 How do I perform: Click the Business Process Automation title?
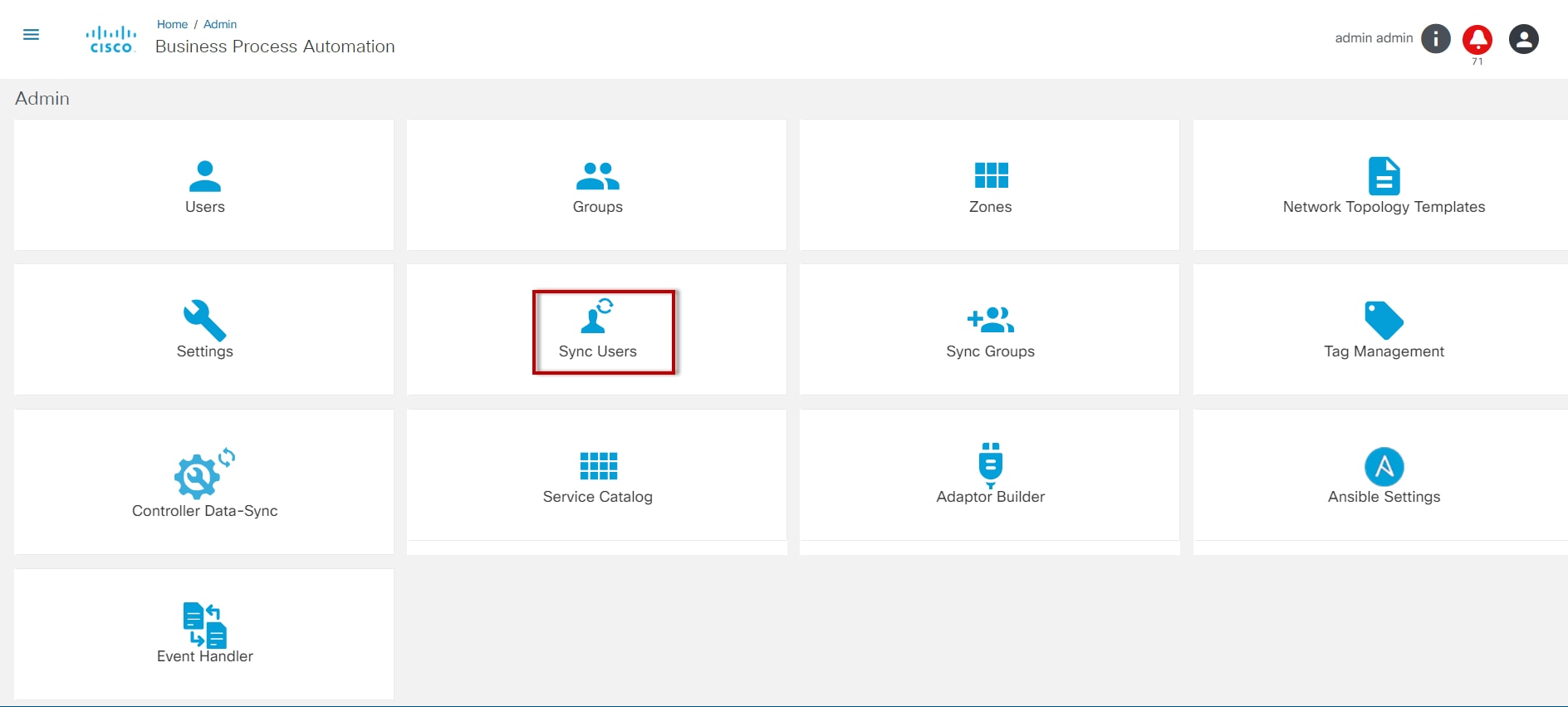(275, 47)
